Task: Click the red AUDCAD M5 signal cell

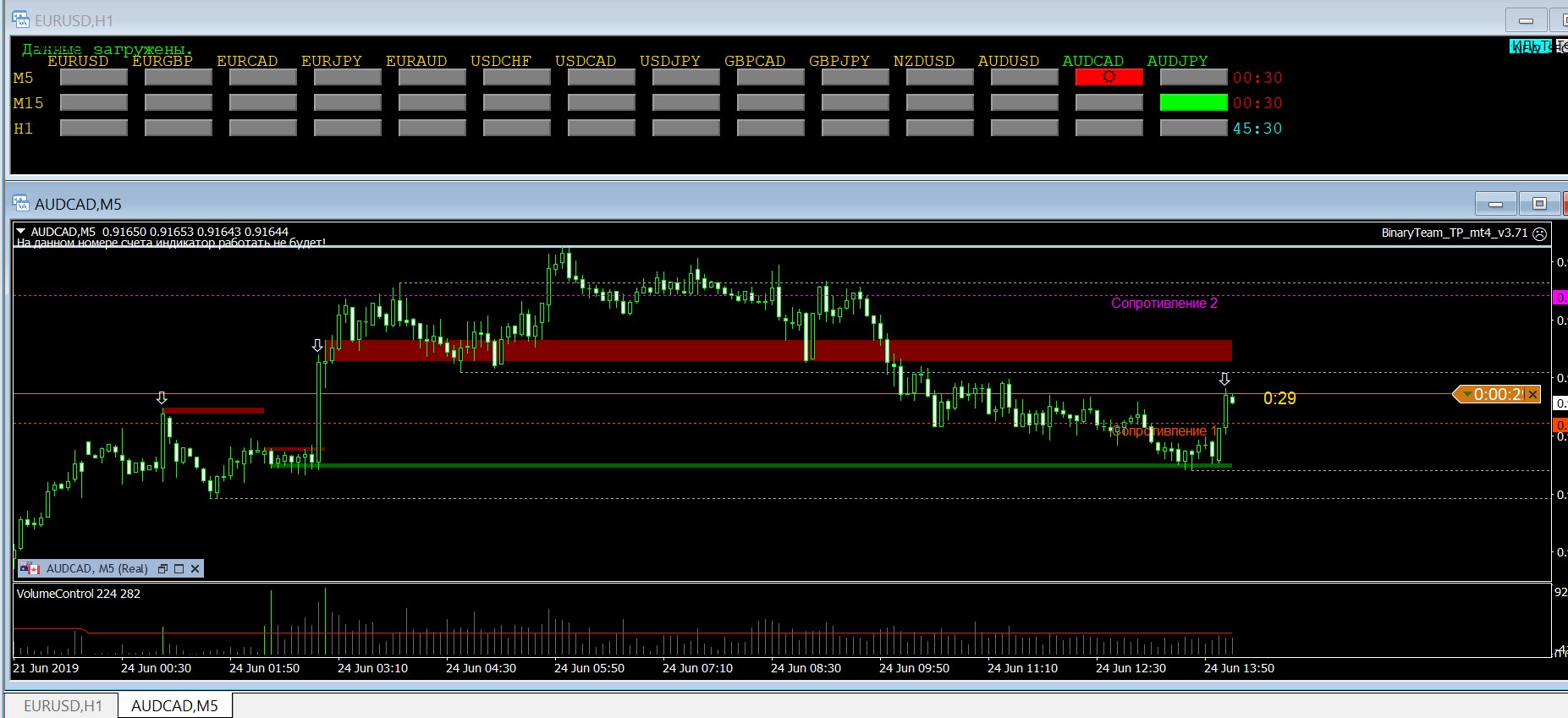Action: click(1109, 77)
